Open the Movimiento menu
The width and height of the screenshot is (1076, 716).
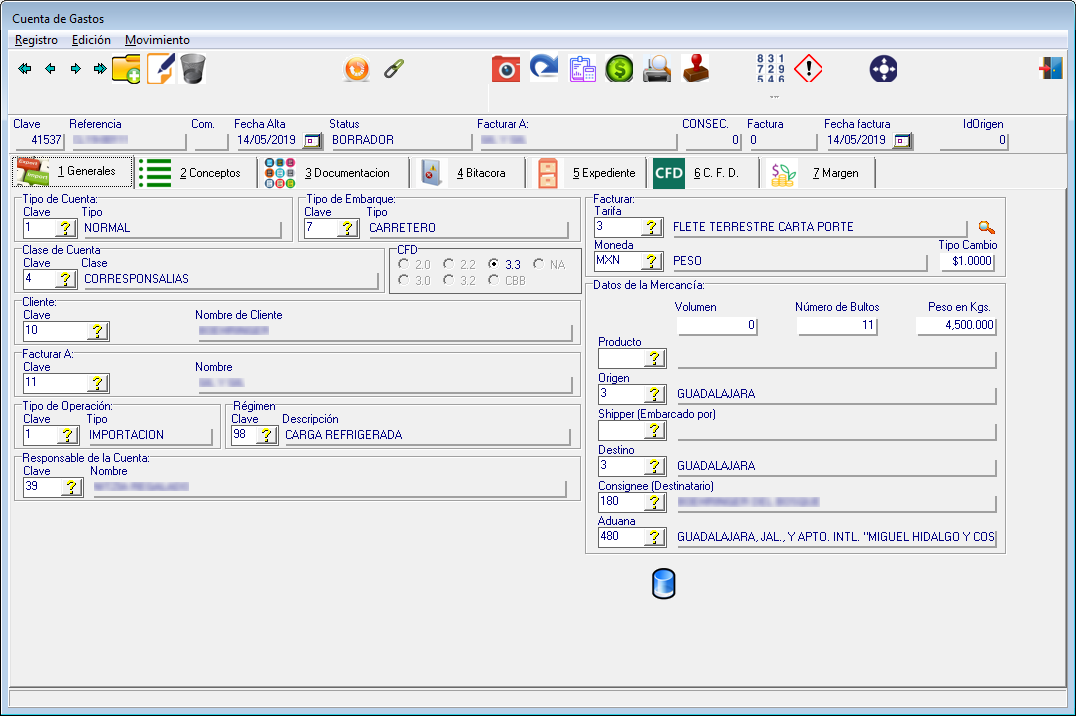tap(157, 40)
